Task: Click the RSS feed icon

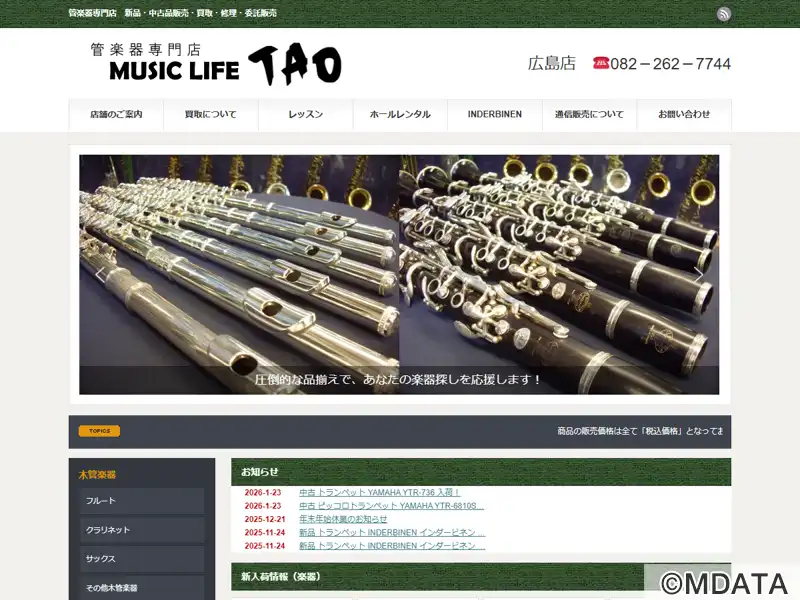Action: [723, 14]
